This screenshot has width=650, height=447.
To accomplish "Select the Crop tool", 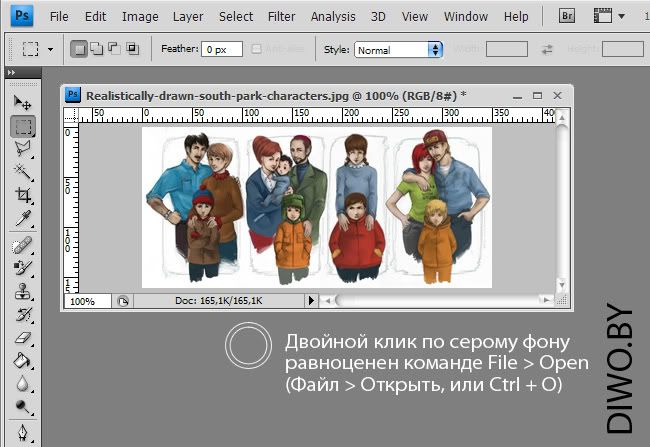I will [x=23, y=195].
